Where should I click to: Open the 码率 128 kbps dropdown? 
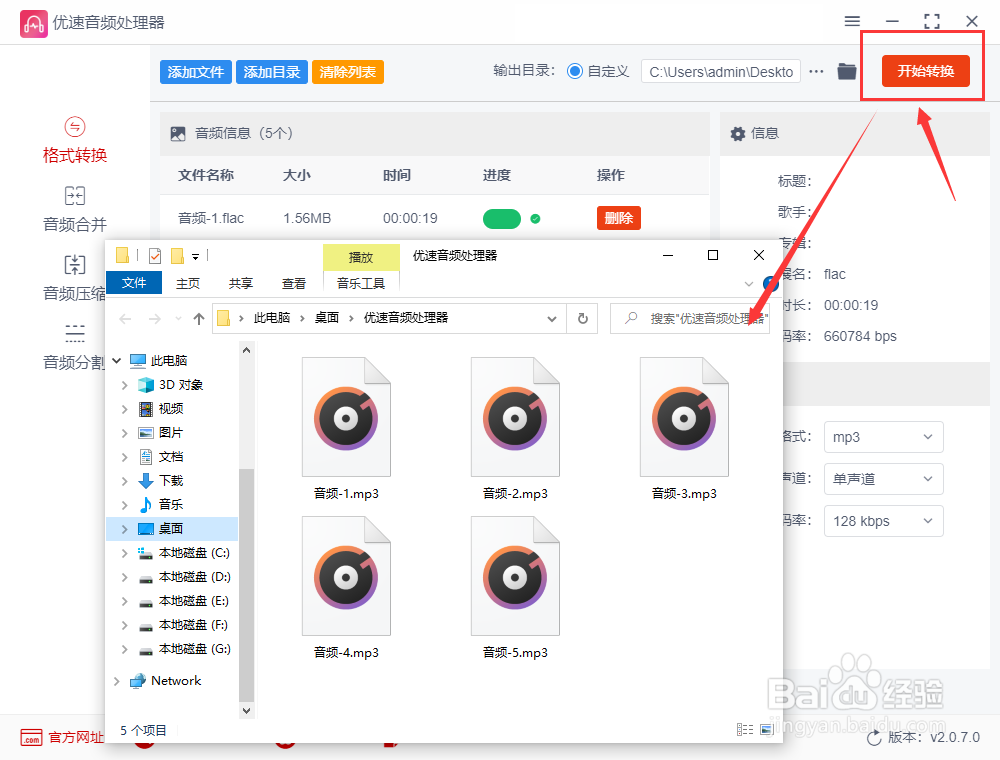coord(883,521)
